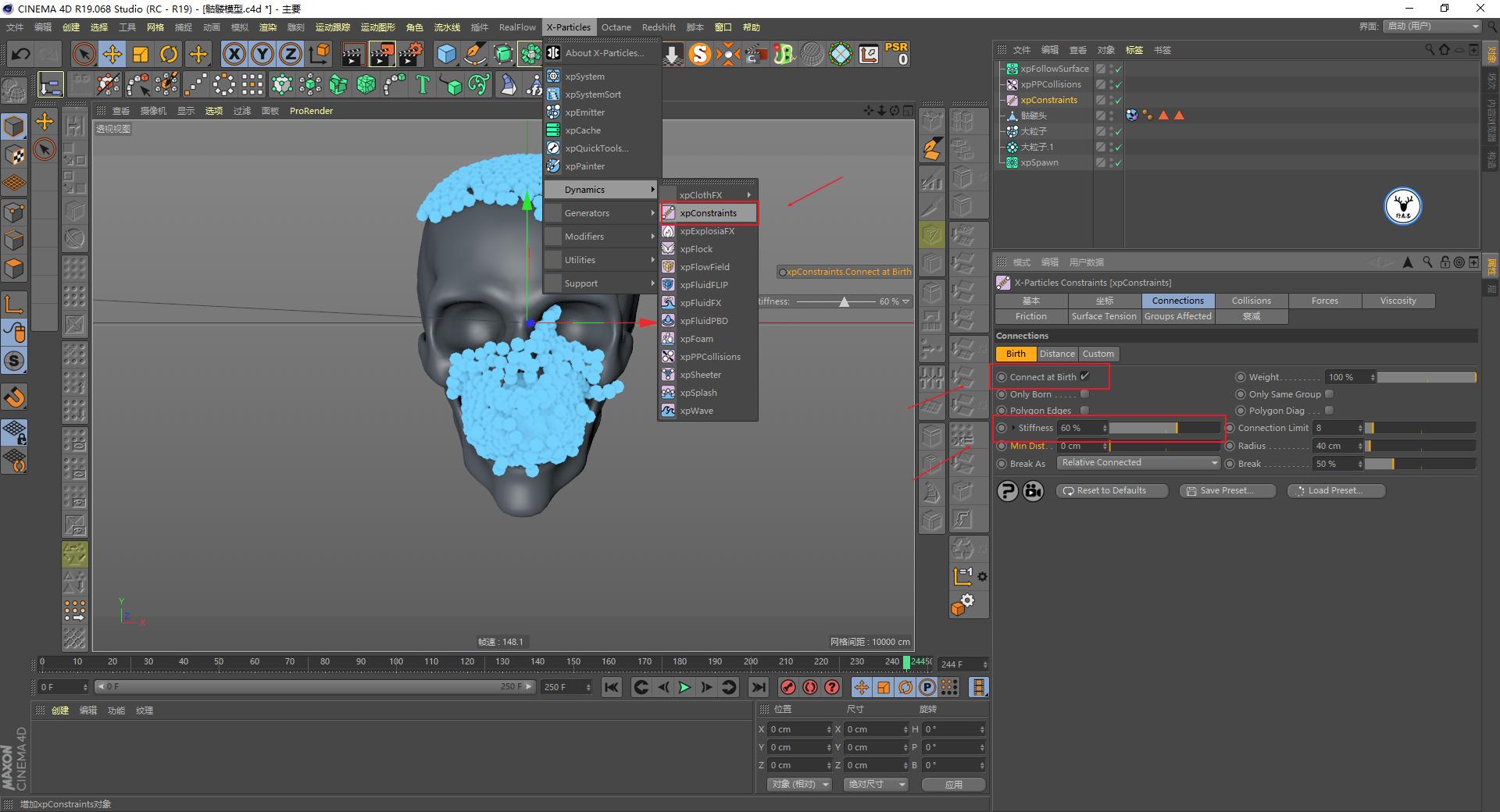This screenshot has width=1500, height=812.
Task: Lock the X axis icon
Action: click(234, 54)
